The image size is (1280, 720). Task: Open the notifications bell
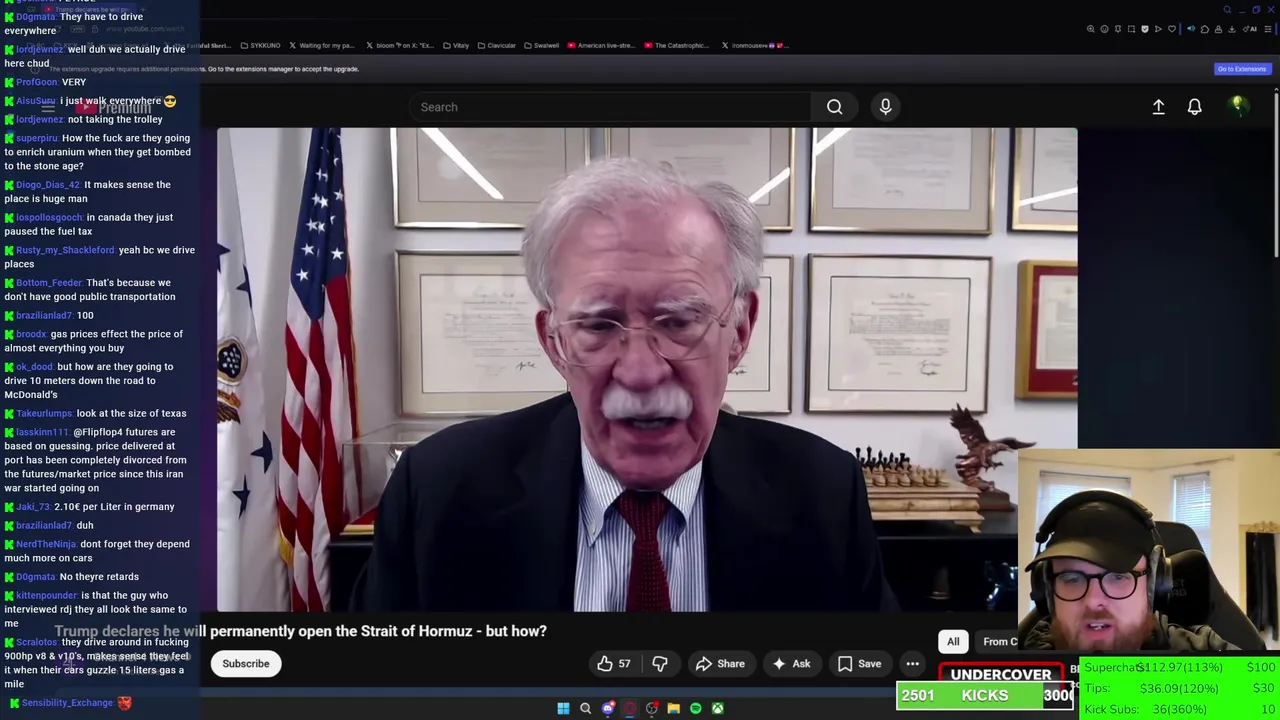point(1194,107)
